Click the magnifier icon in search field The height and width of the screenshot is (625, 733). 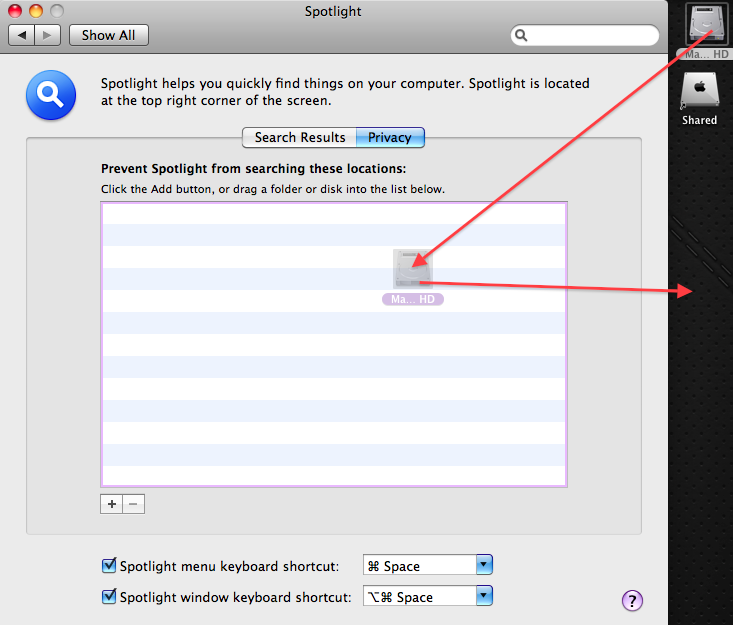521,36
